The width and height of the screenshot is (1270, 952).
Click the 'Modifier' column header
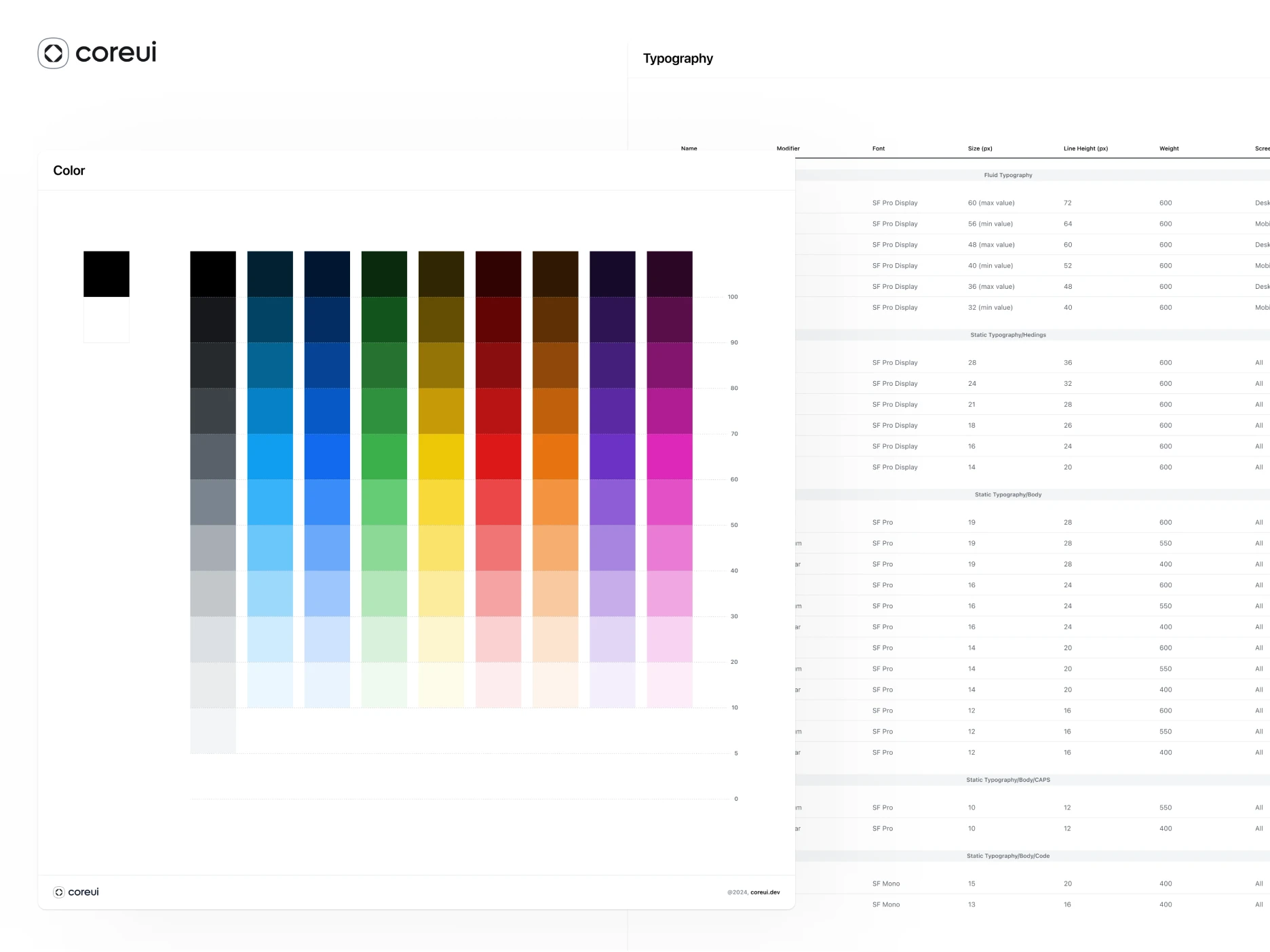(x=788, y=148)
